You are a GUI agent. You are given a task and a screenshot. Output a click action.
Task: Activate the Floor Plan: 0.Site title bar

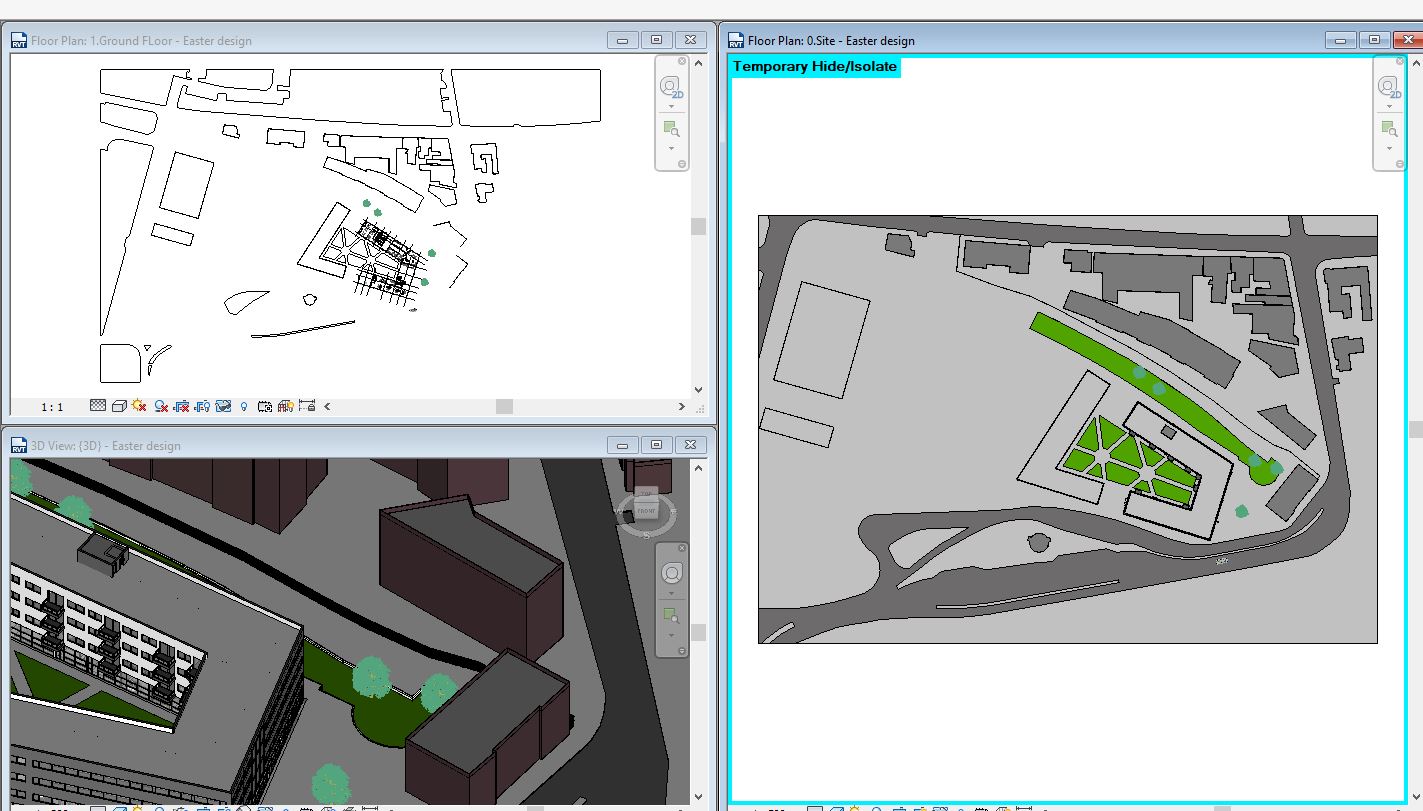click(831, 41)
